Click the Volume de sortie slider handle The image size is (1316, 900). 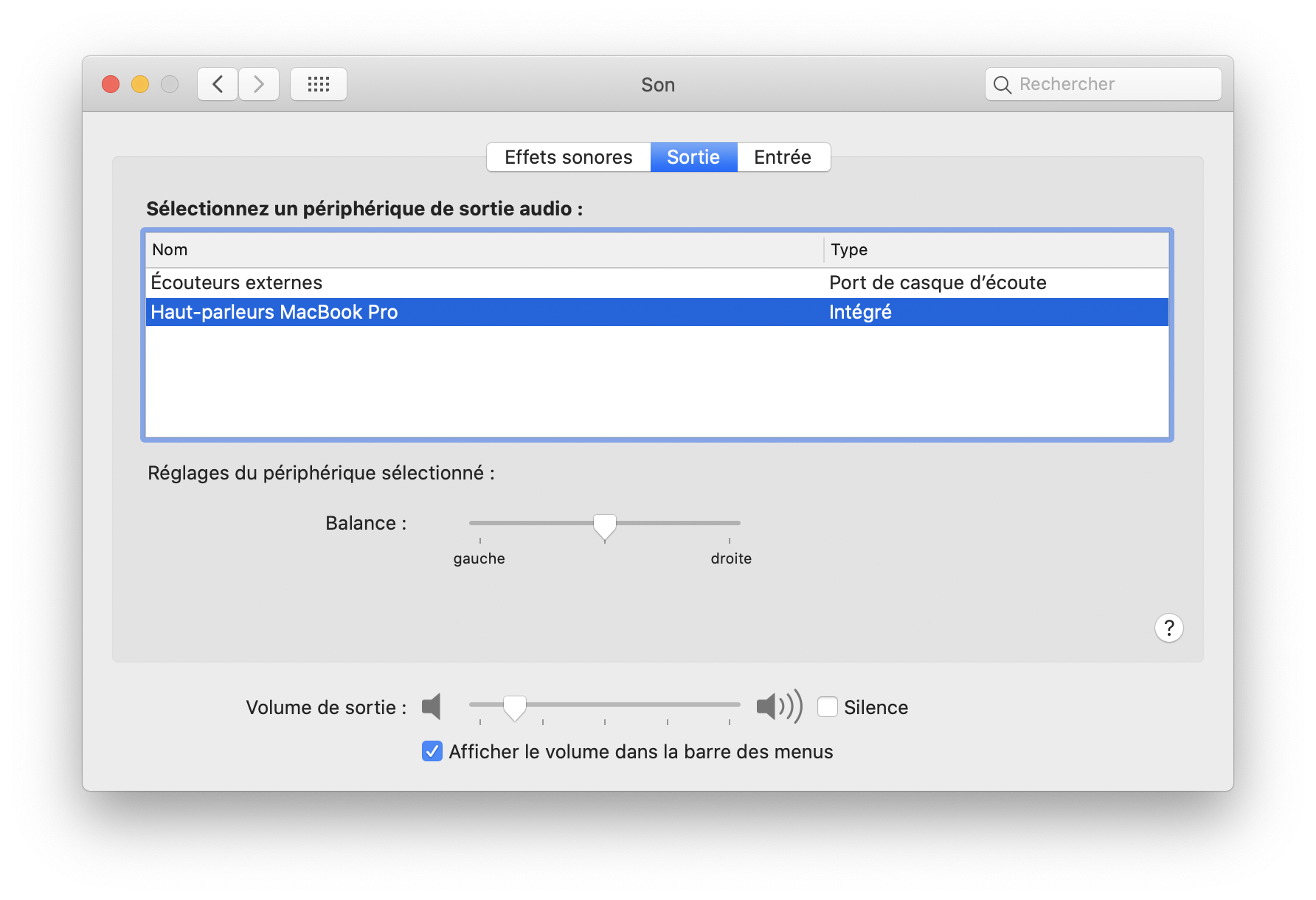(515, 708)
